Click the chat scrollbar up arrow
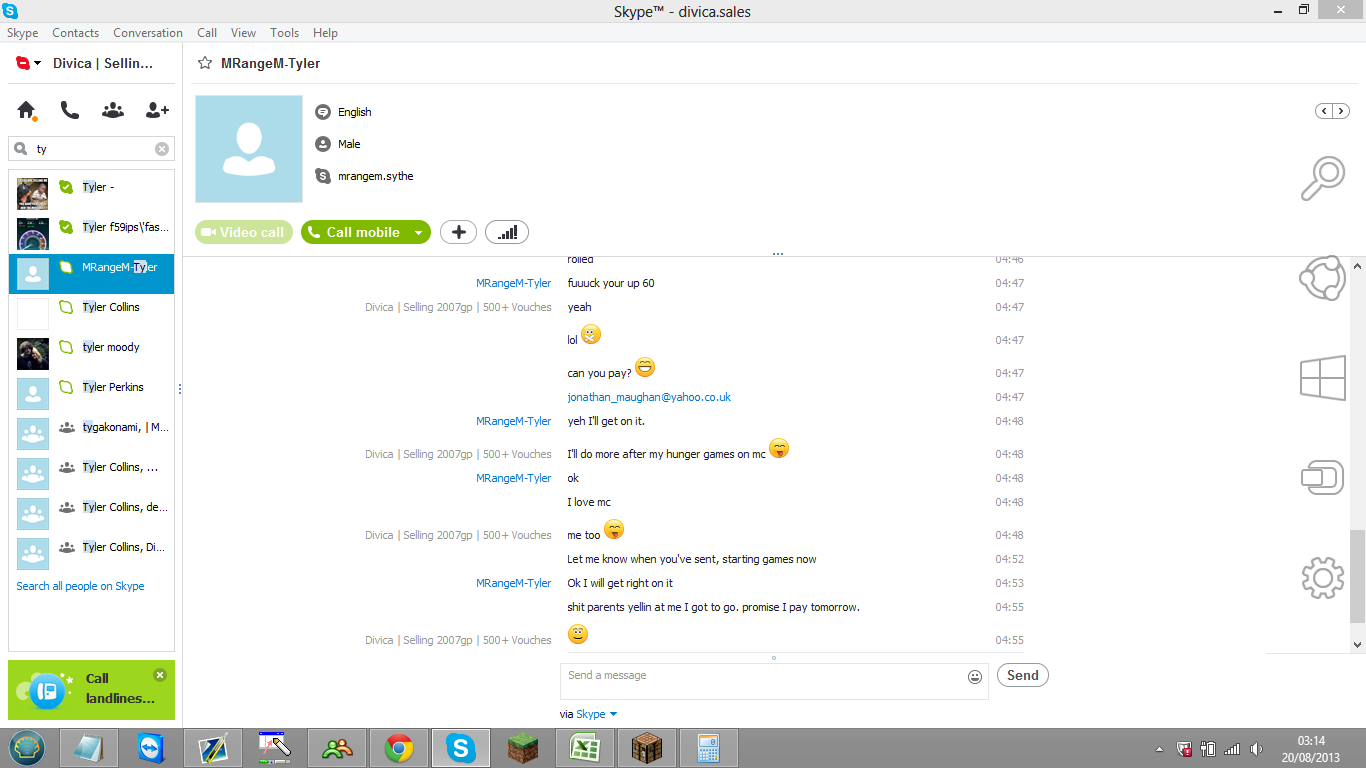The height and width of the screenshot is (768, 1366). click(1357, 266)
